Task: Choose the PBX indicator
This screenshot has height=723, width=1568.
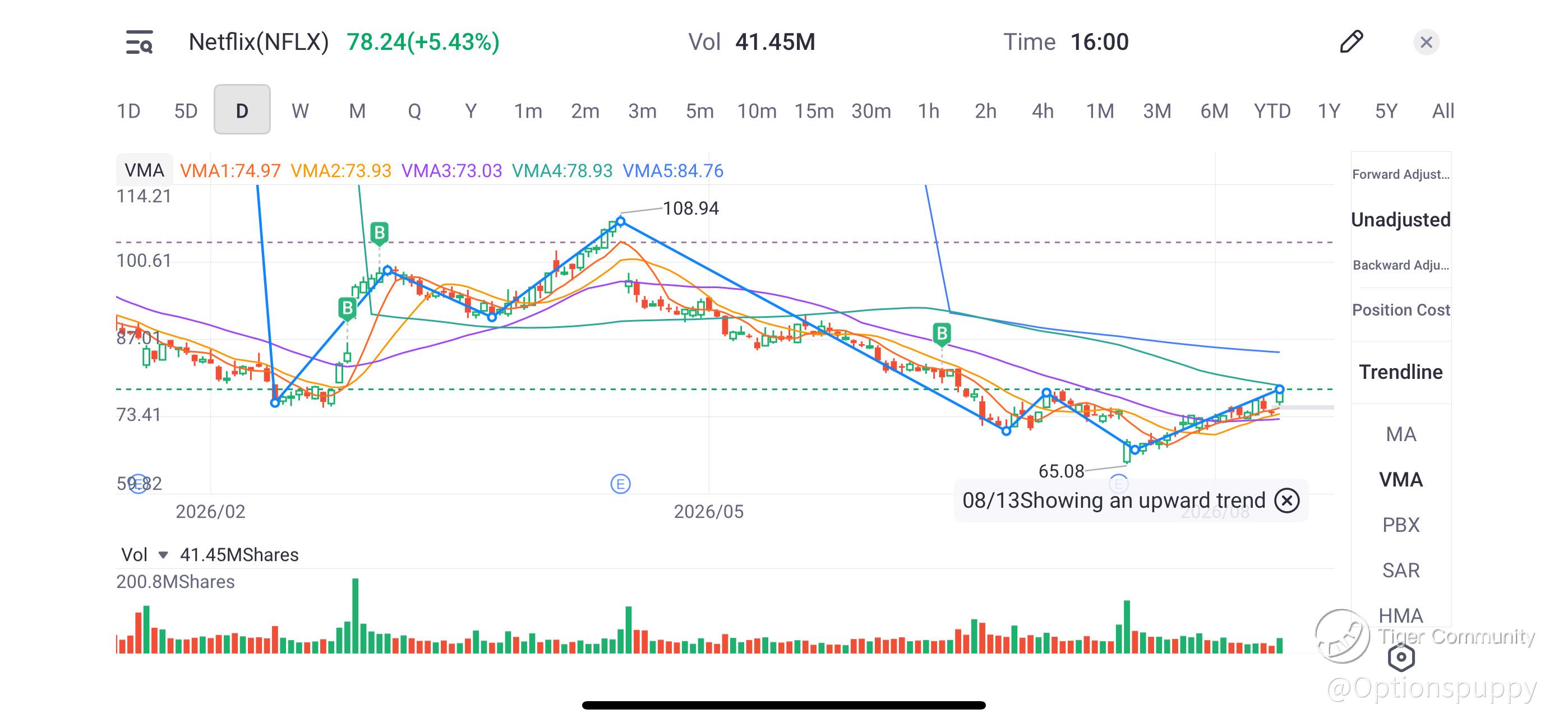Action: click(1401, 525)
